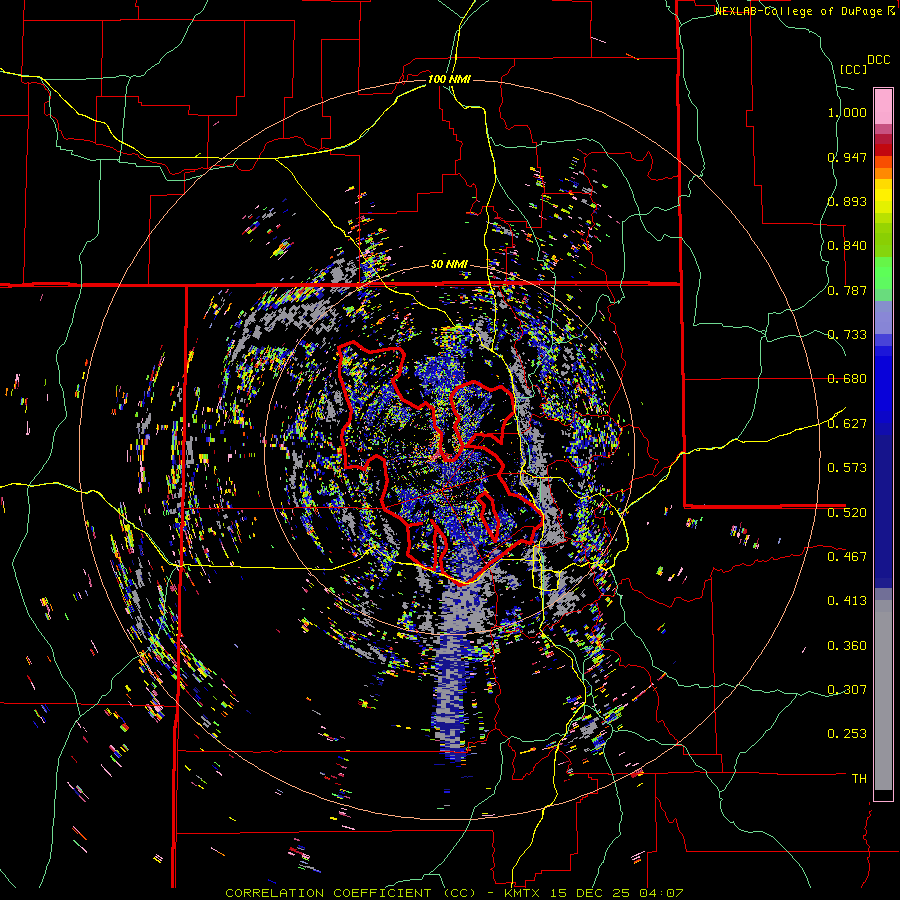
Task: Pick the bright green band on color scale
Action: pyautogui.click(x=883, y=273)
